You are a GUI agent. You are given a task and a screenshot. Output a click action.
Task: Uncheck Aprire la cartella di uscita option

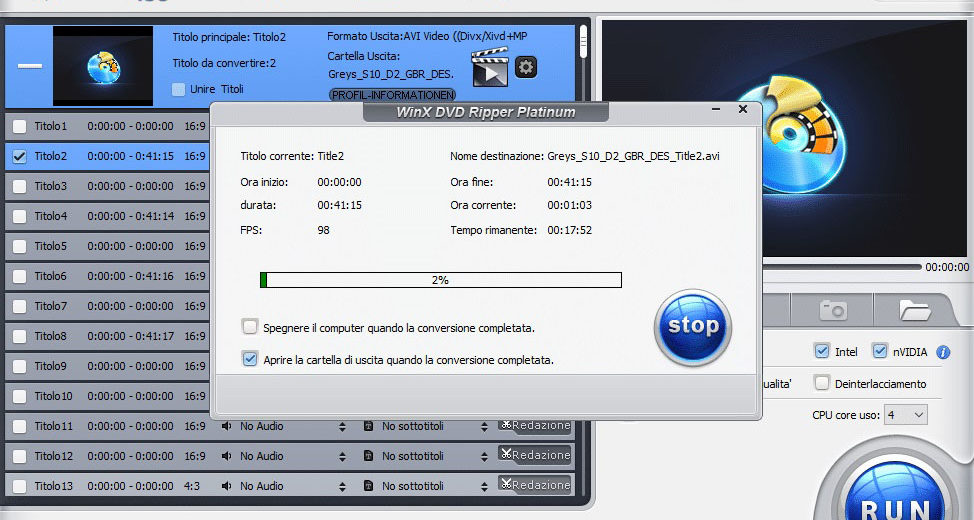250,359
